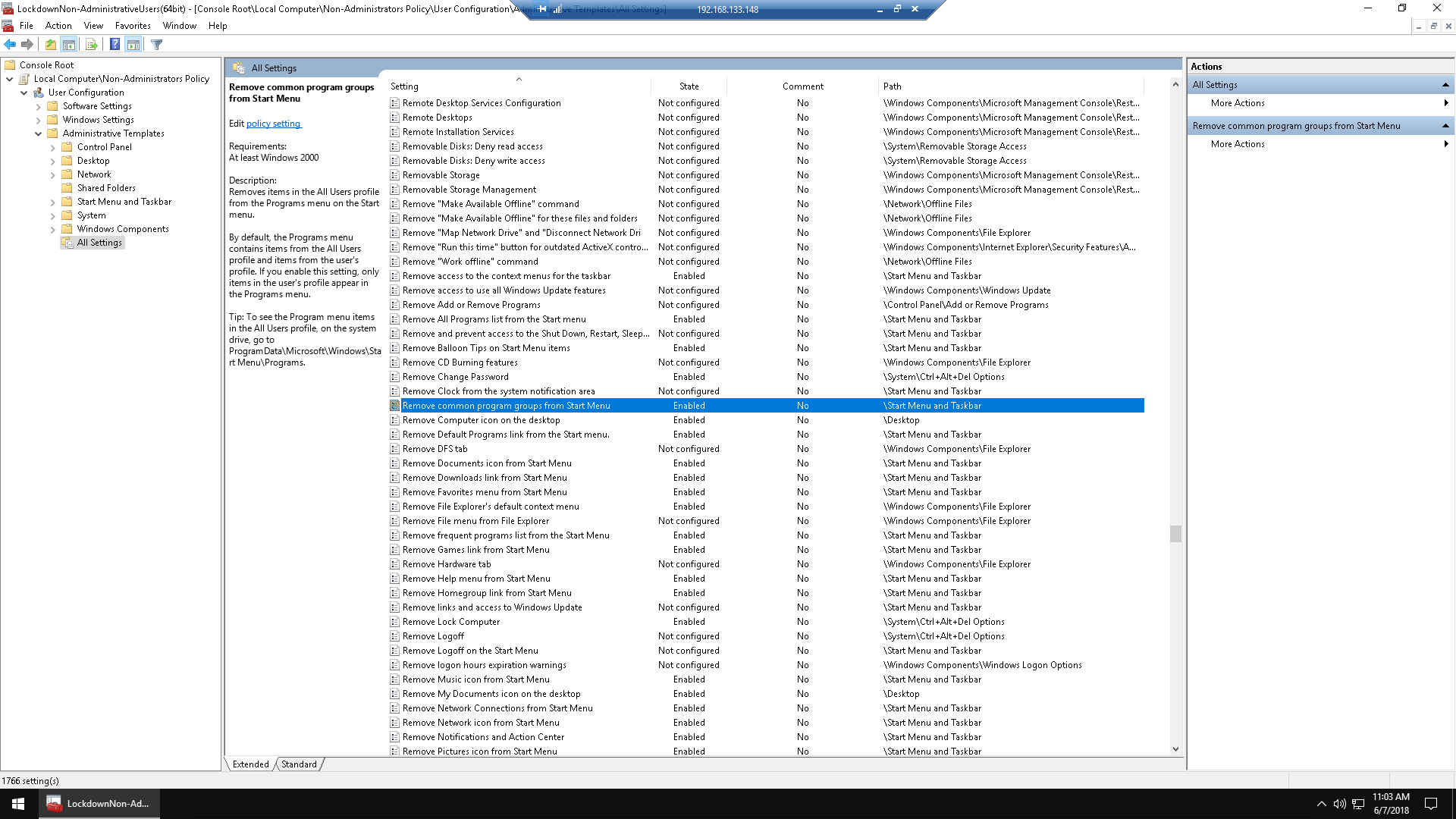Click the blue Help question mark icon
The image size is (1456, 819).
115,45
